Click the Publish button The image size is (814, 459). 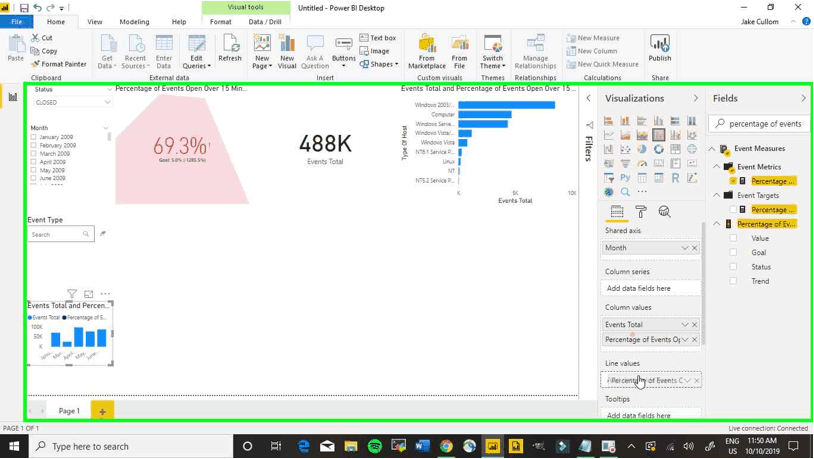tap(660, 50)
